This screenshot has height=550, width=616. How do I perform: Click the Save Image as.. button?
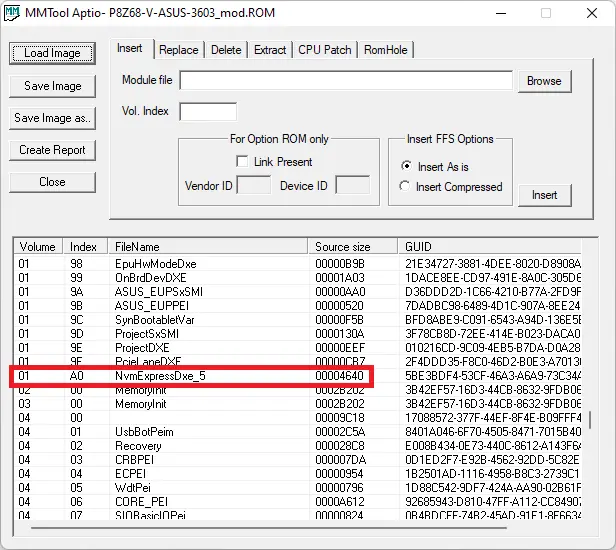point(52,118)
